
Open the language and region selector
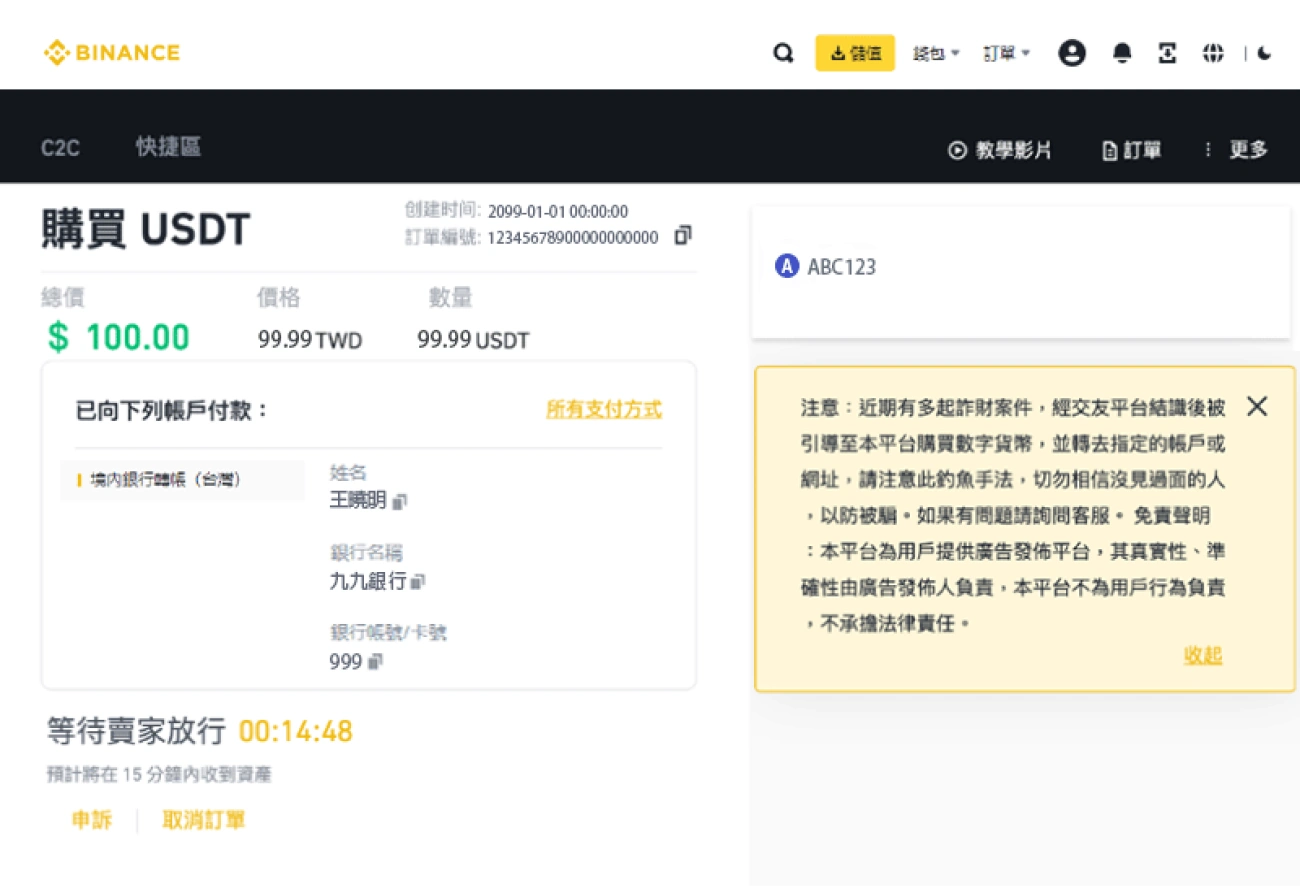point(1213,53)
